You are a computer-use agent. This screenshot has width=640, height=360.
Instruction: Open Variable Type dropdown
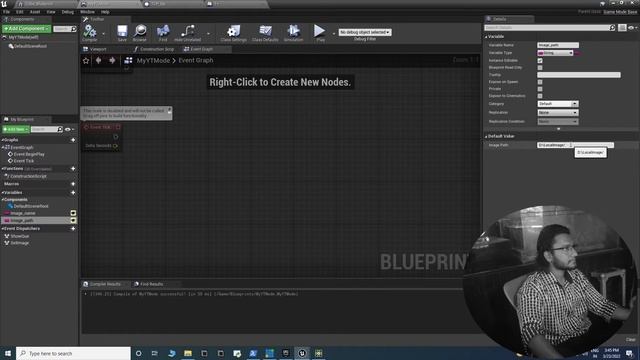(556, 53)
